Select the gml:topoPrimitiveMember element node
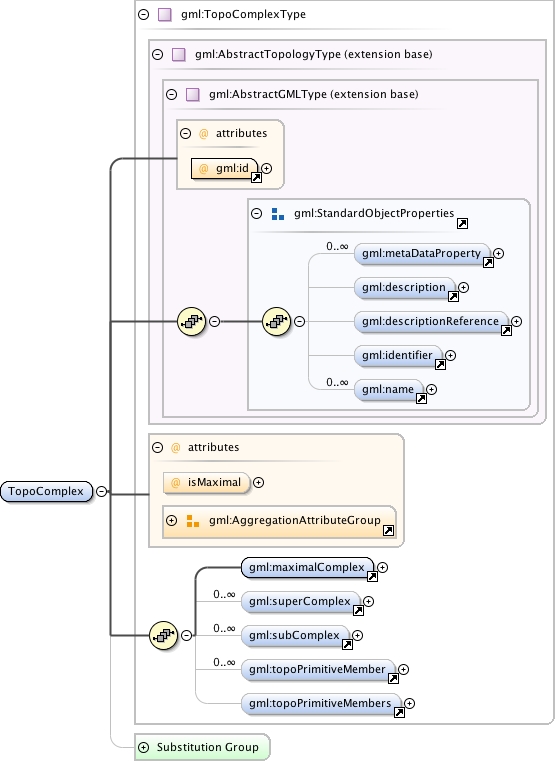The height and width of the screenshot is (764, 556). (318, 670)
